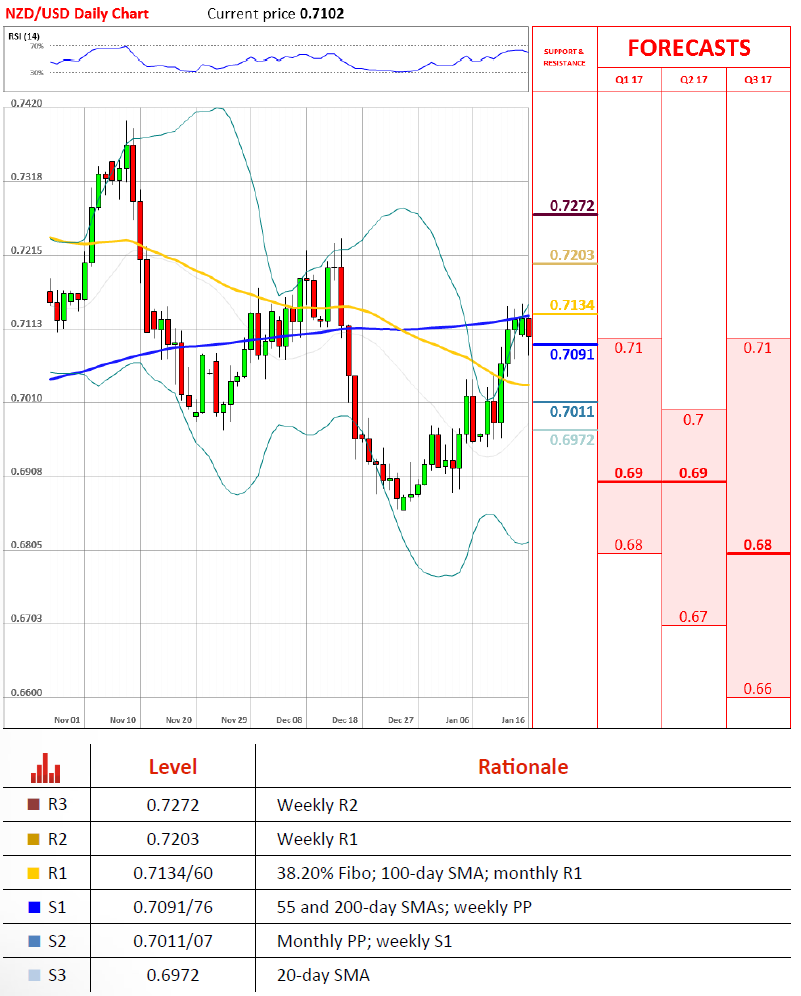Click the S2 steel blue color swatch
801x996 pixels.
pos(34,941)
